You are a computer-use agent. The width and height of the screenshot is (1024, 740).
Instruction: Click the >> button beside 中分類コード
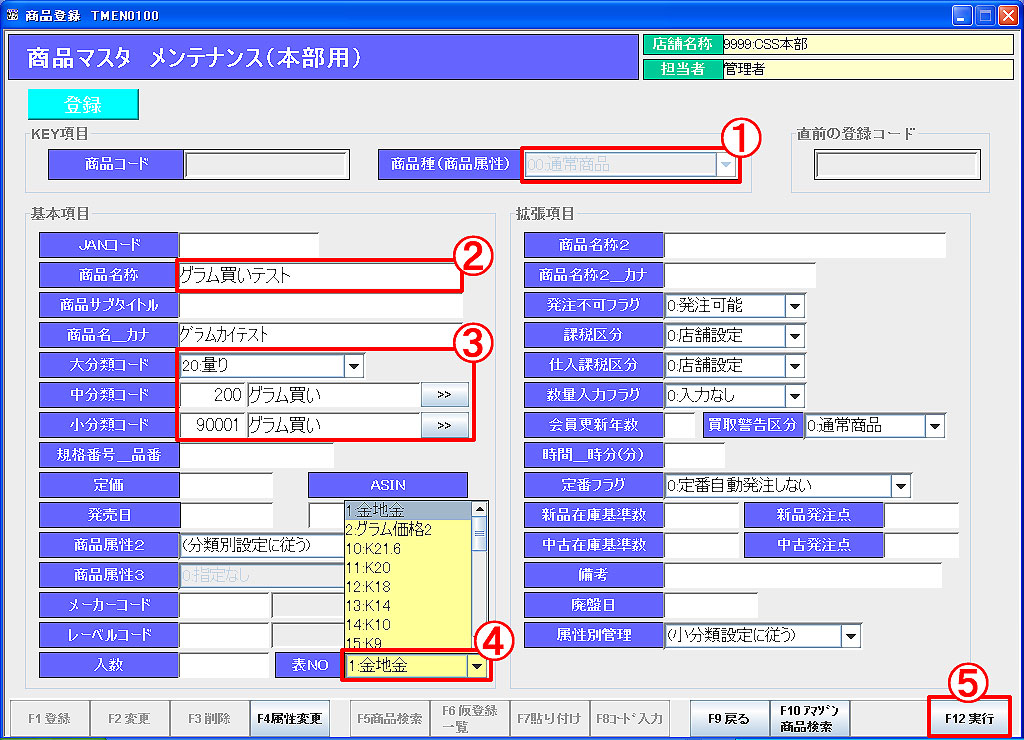(444, 396)
